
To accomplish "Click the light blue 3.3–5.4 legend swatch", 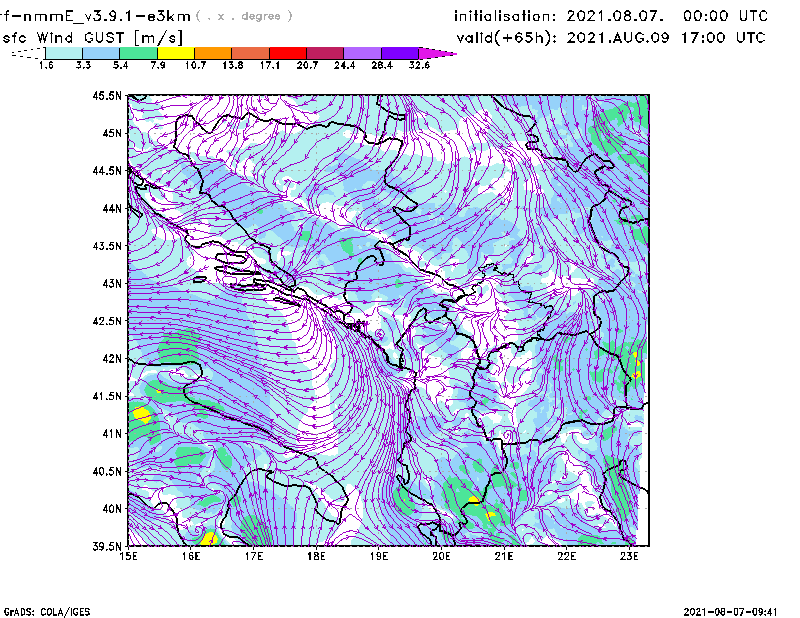I will click(101, 53).
